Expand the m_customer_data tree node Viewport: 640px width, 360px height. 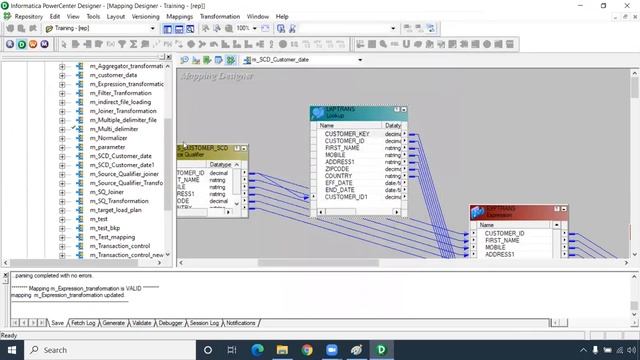[62, 75]
